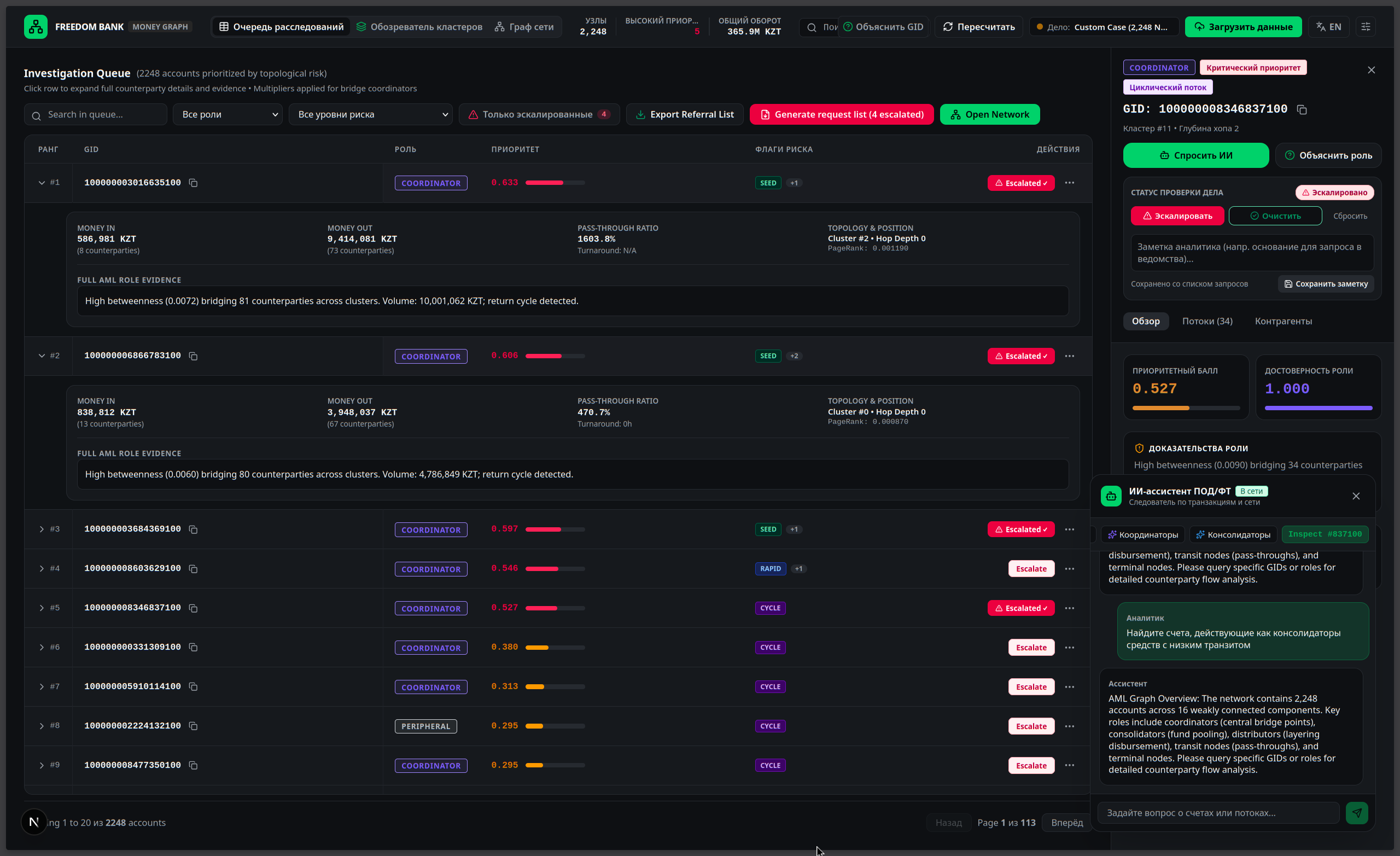Screen dimensions: 1400x856
Task: Open the Все роли dropdown
Action: click(x=228, y=114)
